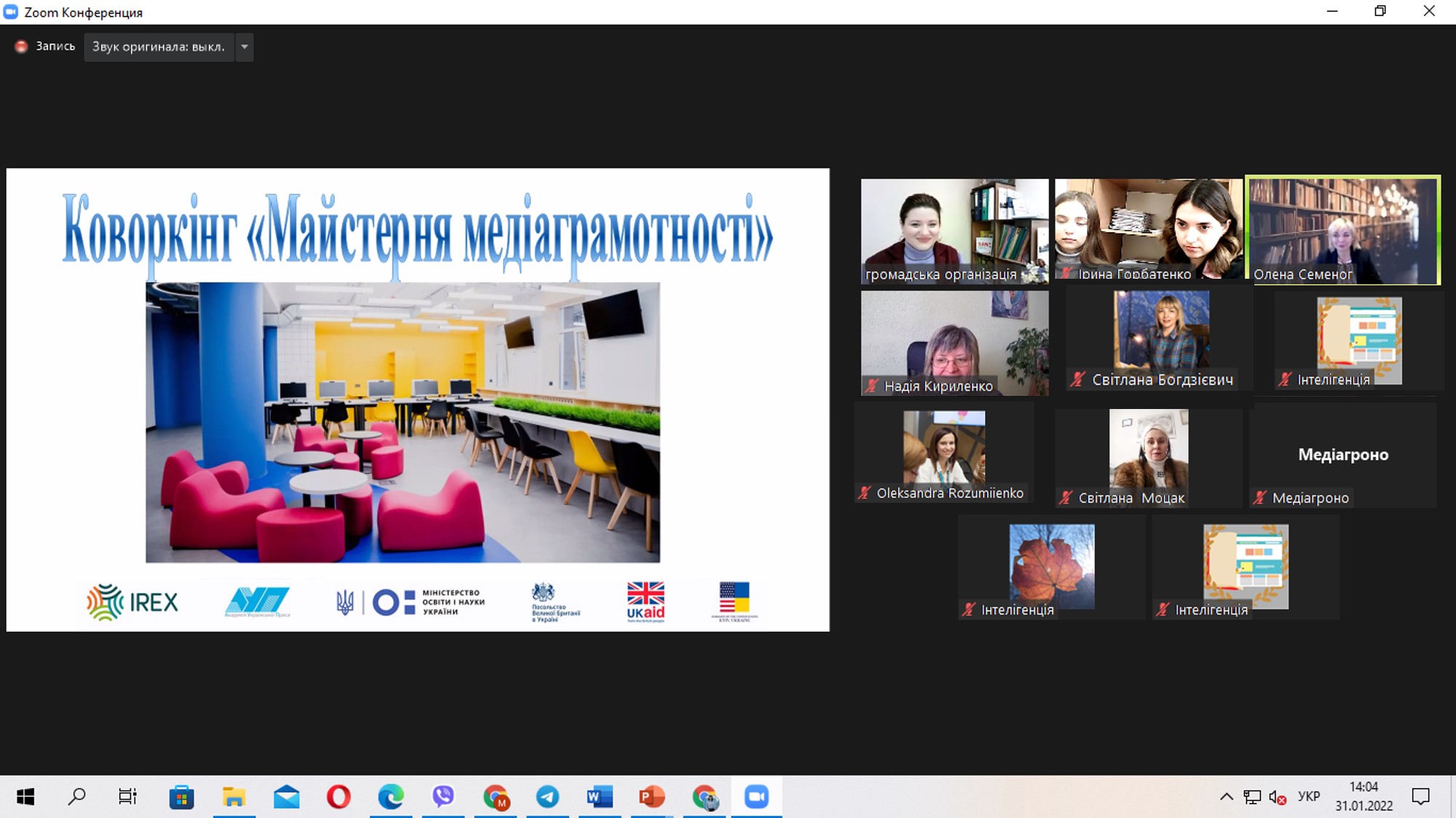This screenshot has height=818, width=1456.
Task: Open PowerPoint from the taskbar
Action: click(652, 797)
